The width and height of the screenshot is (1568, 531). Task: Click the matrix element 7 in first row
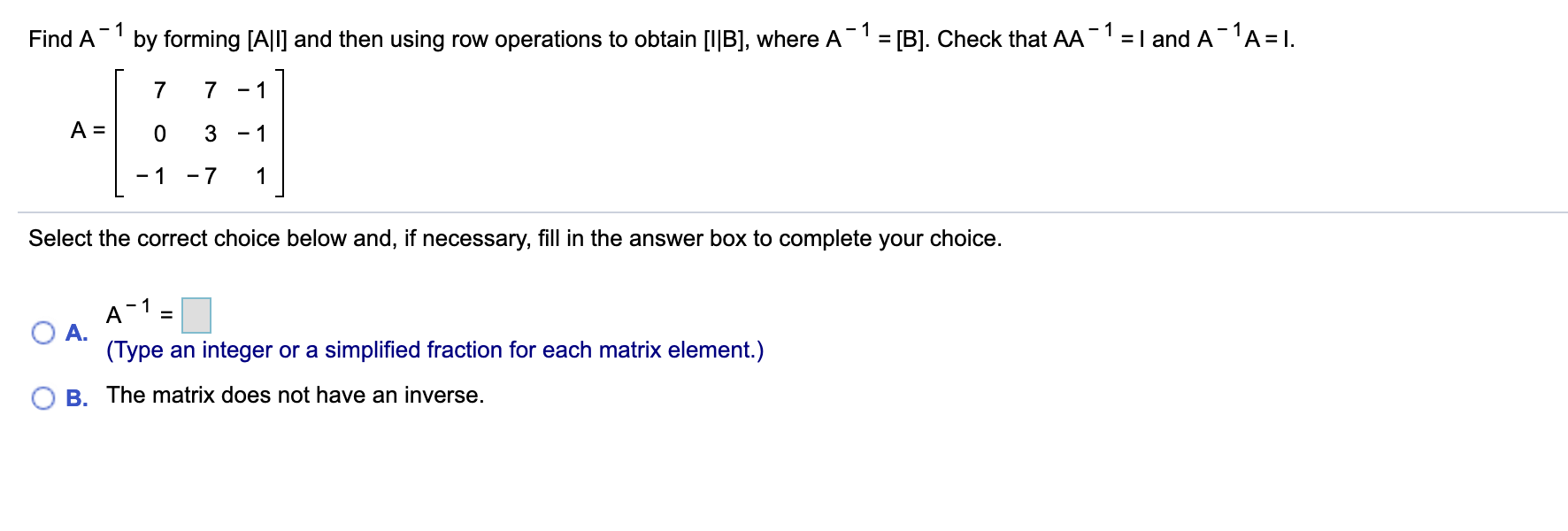[159, 89]
